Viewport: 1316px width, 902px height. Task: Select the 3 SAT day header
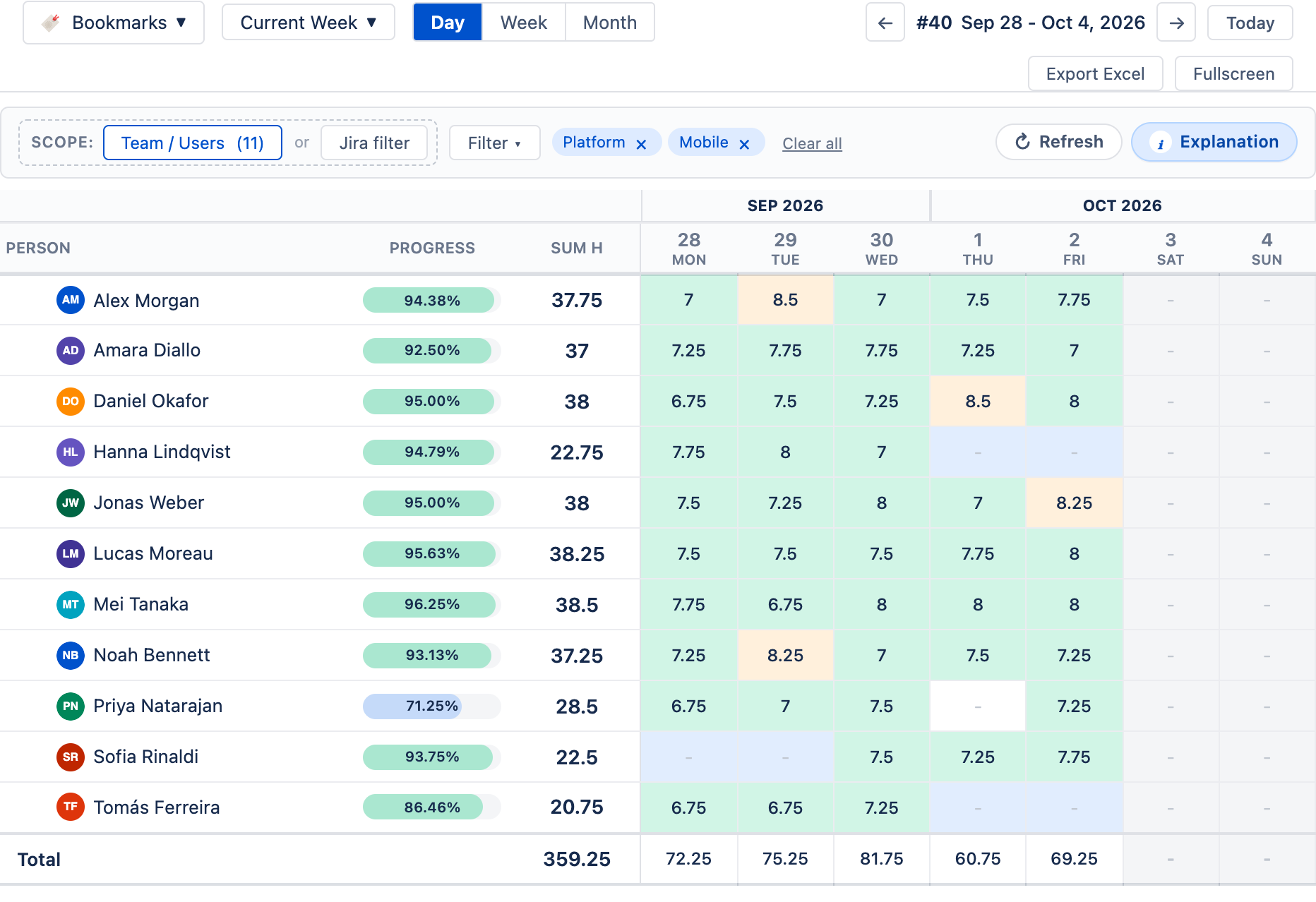1171,249
